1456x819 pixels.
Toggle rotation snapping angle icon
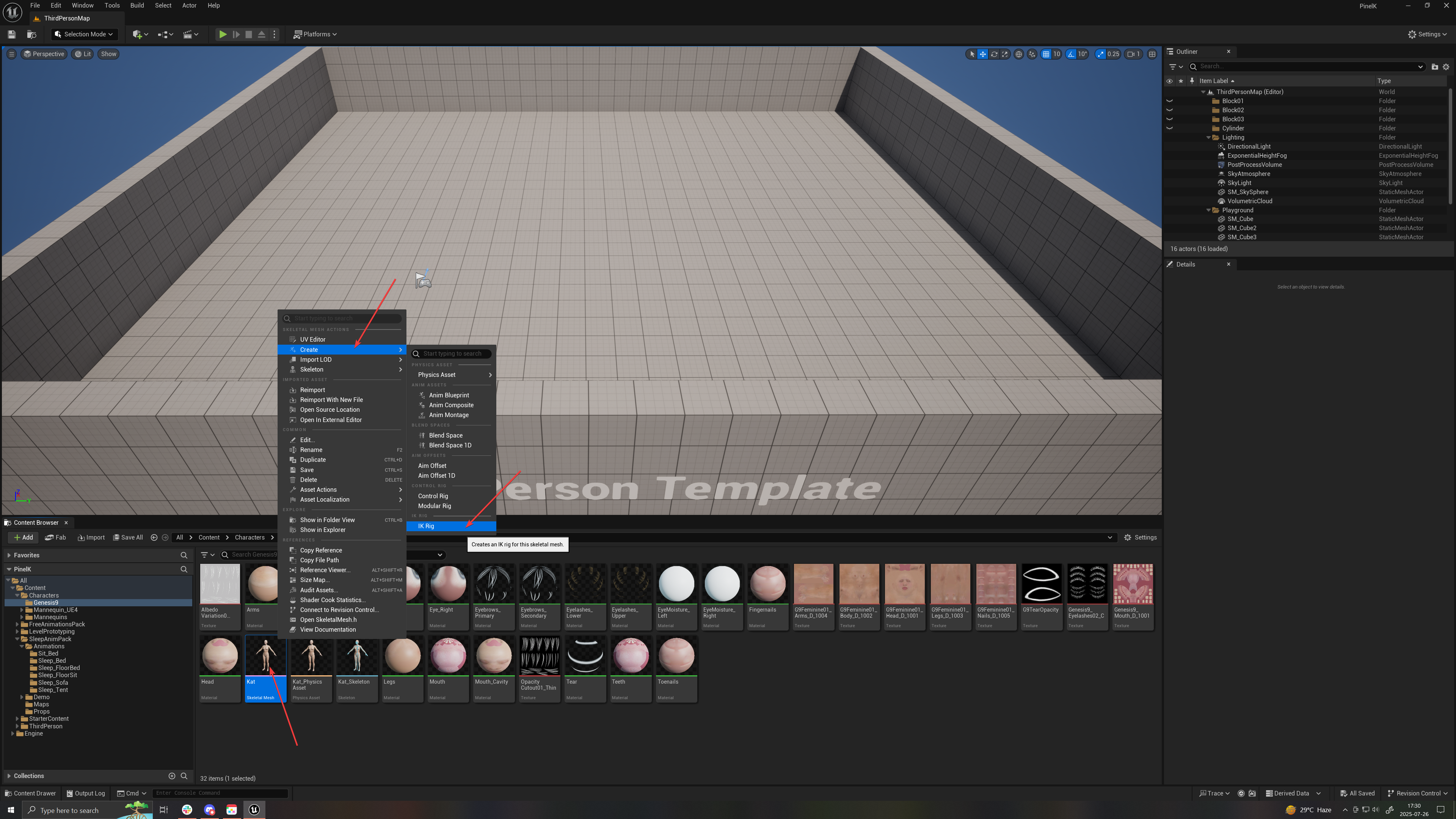tap(1071, 54)
